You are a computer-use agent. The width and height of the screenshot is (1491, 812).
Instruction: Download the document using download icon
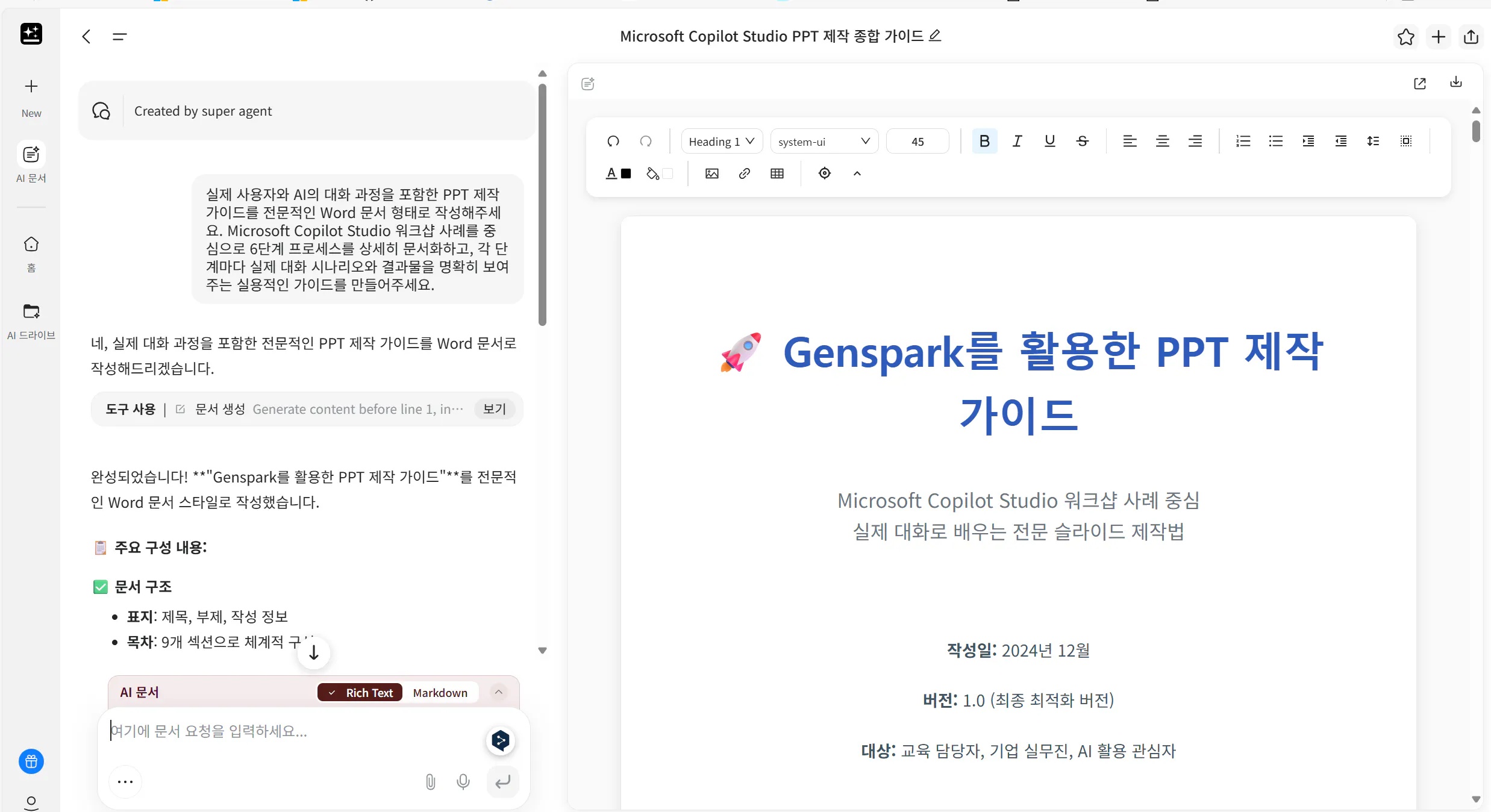click(x=1455, y=83)
